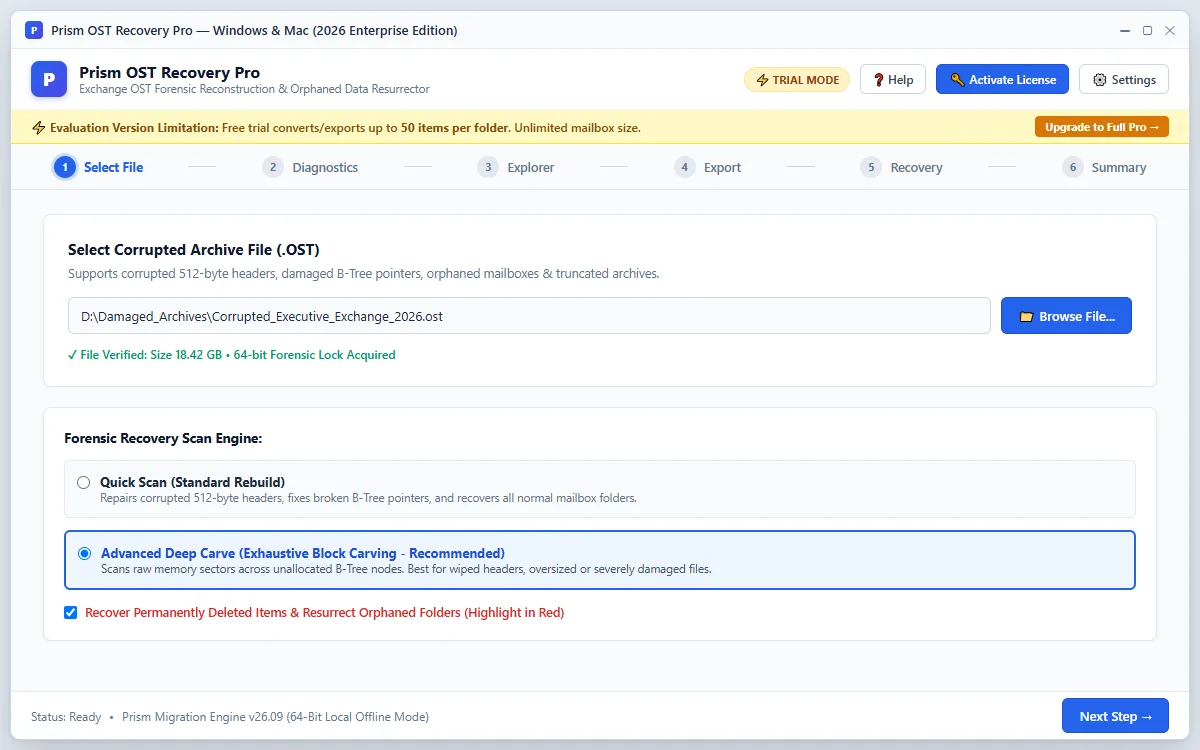Click the OST file path input field
The image size is (1200, 750).
pyautogui.click(x=529, y=316)
